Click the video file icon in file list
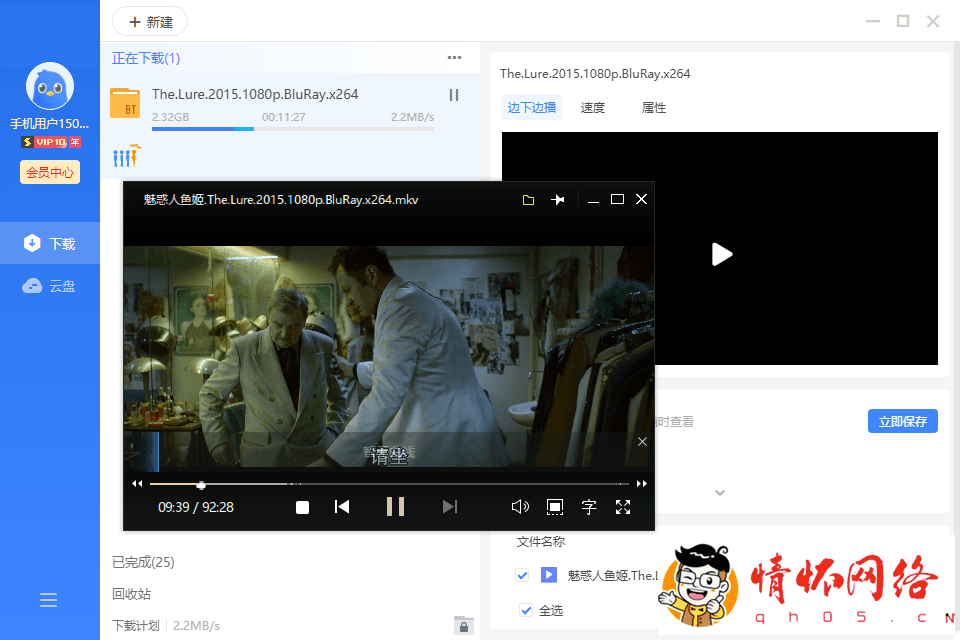 click(549, 575)
